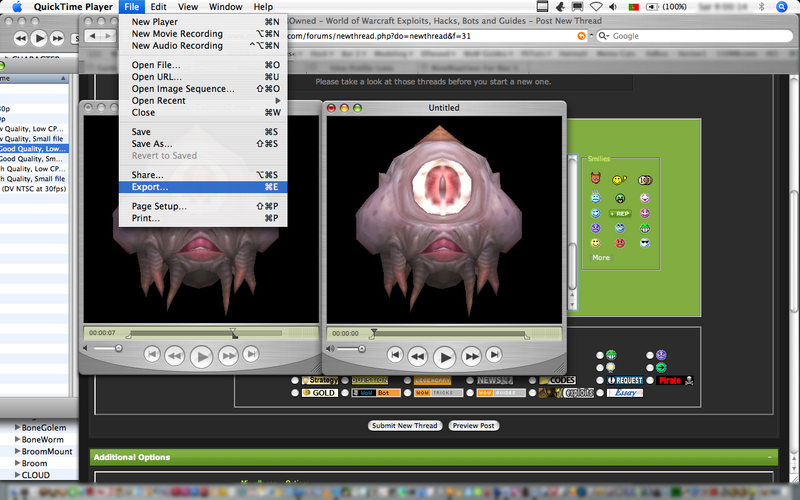The width and height of the screenshot is (800, 500).
Task: Select the CODES post icon radio
Action: 532,380
